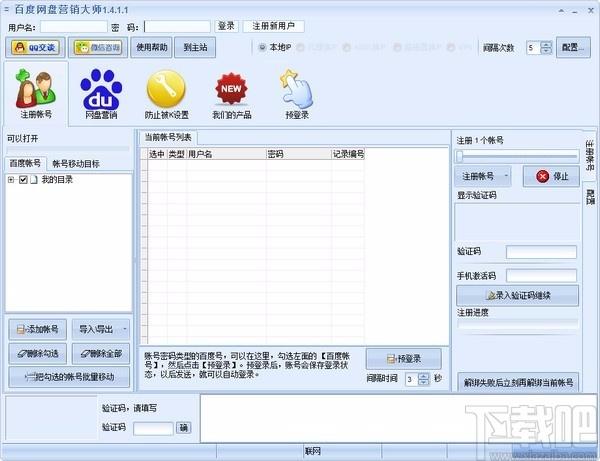Open the 注册帐号 dropdown in right panel
The height and width of the screenshot is (461, 600).
(483, 176)
